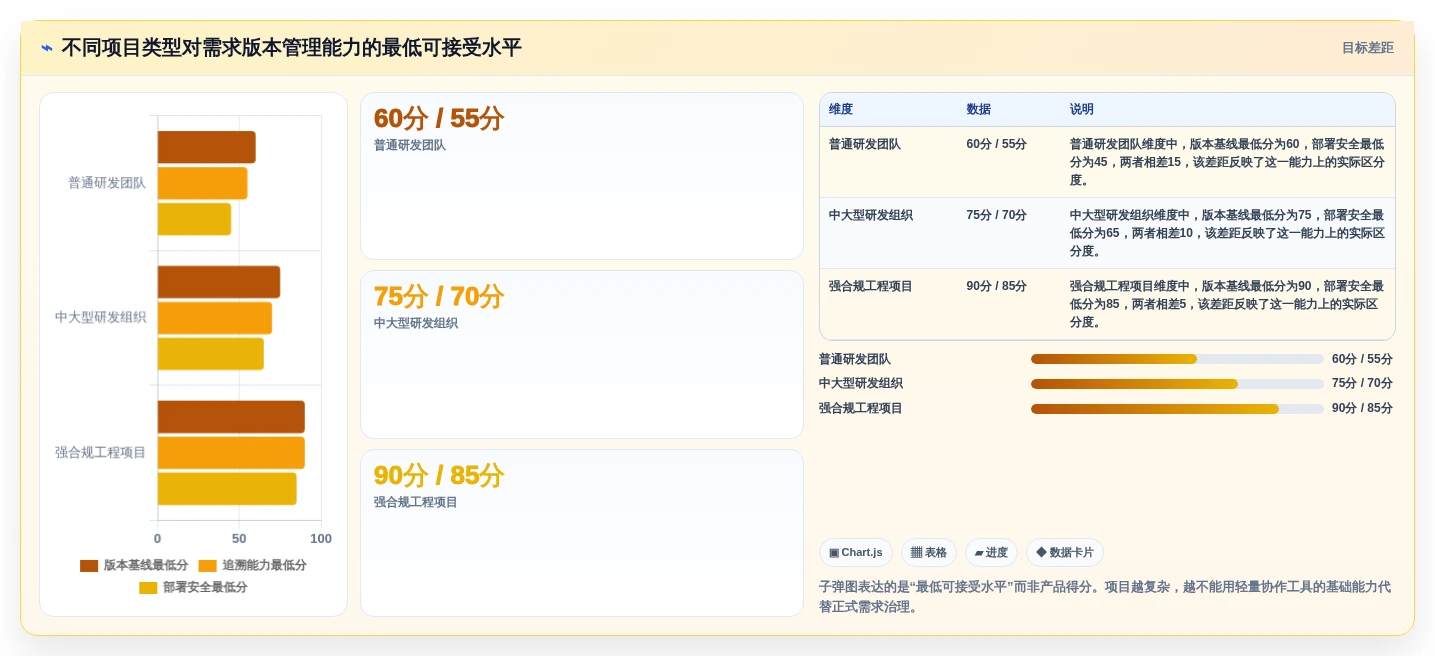The image size is (1435, 656).
Task: Click the 100 tick on chart axis
Action: click(321, 539)
